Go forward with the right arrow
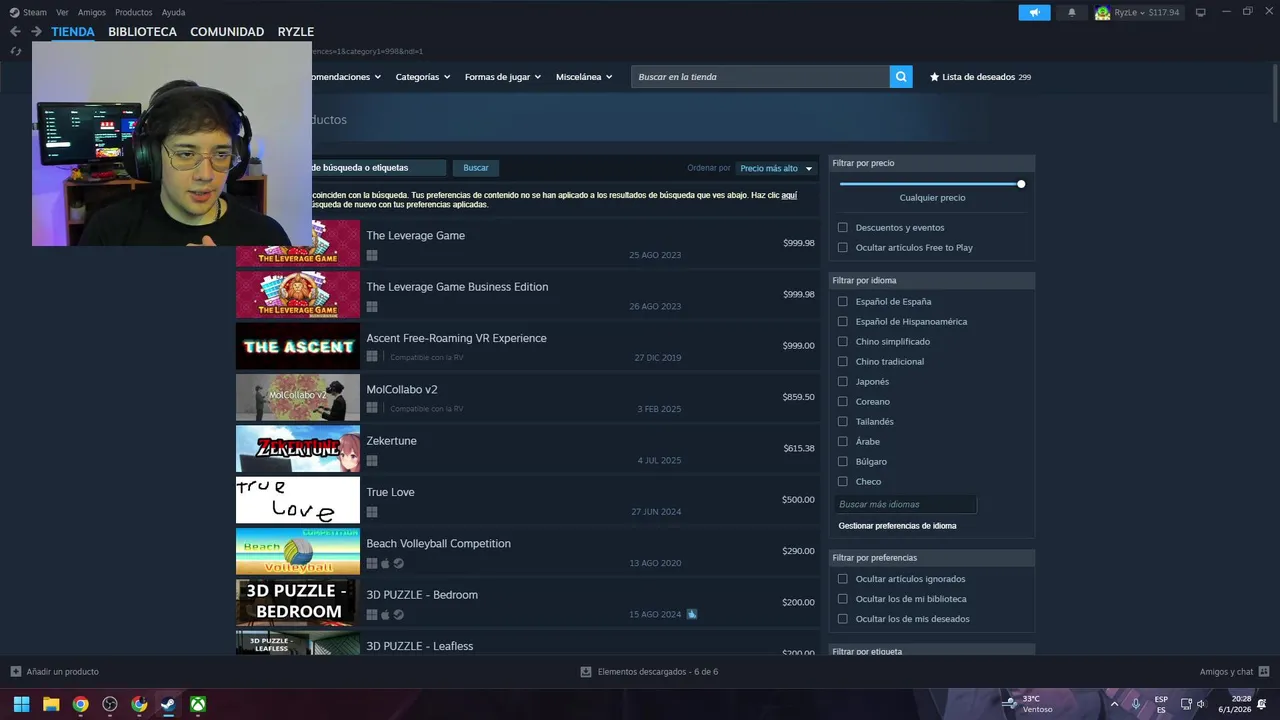Viewport: 1280px width, 720px height. tap(36, 32)
